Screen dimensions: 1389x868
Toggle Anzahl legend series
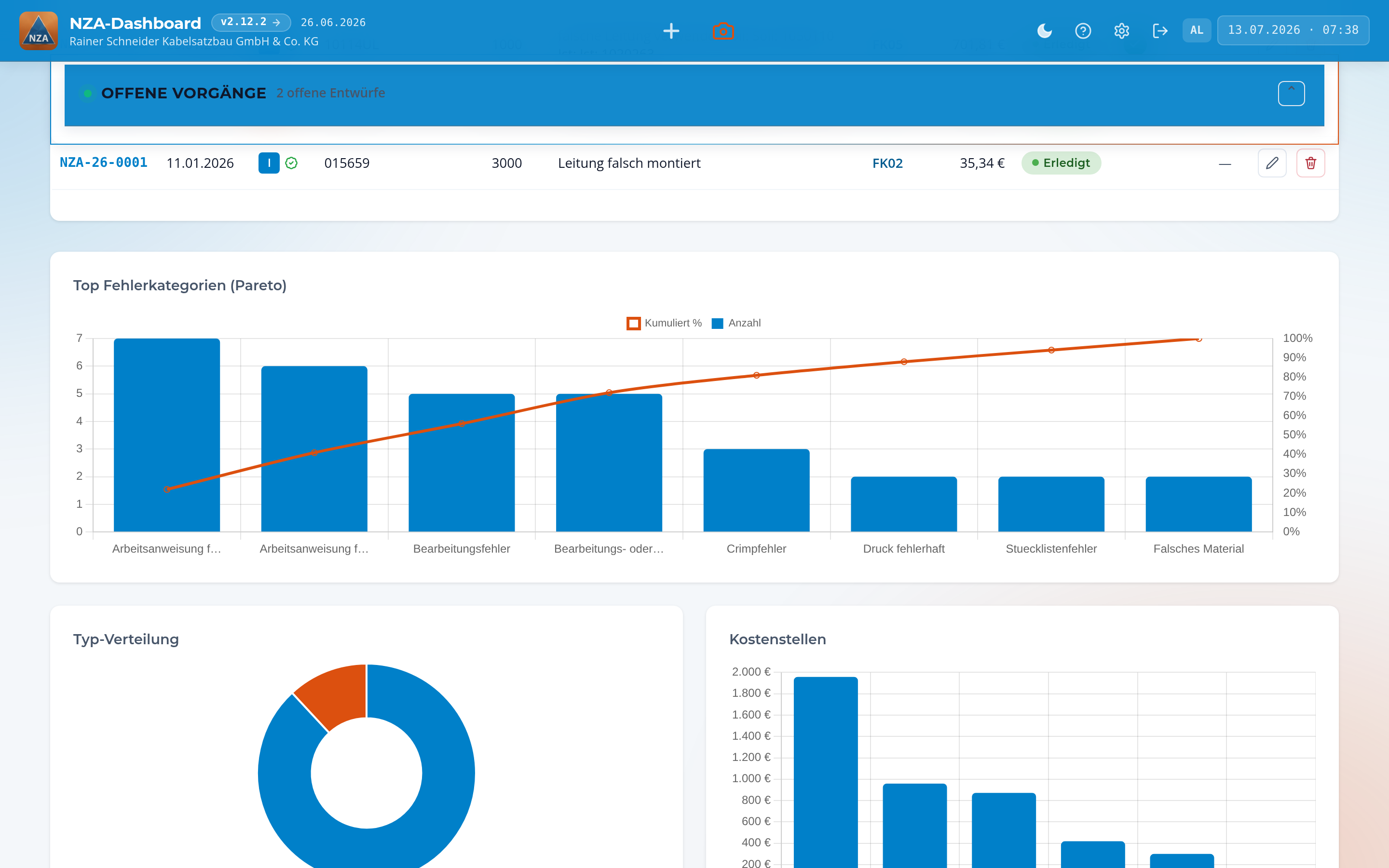pyautogui.click(x=736, y=323)
